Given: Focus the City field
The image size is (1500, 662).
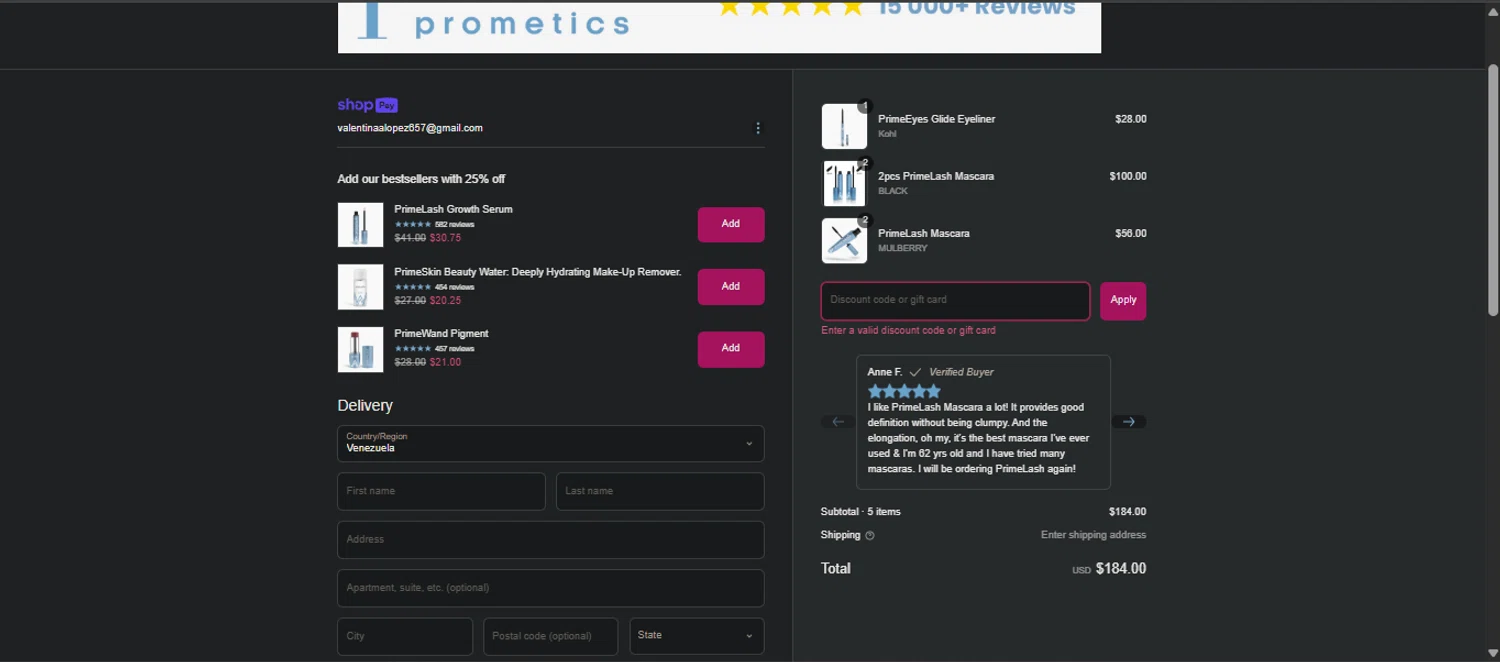Looking at the screenshot, I should pyautogui.click(x=405, y=636).
